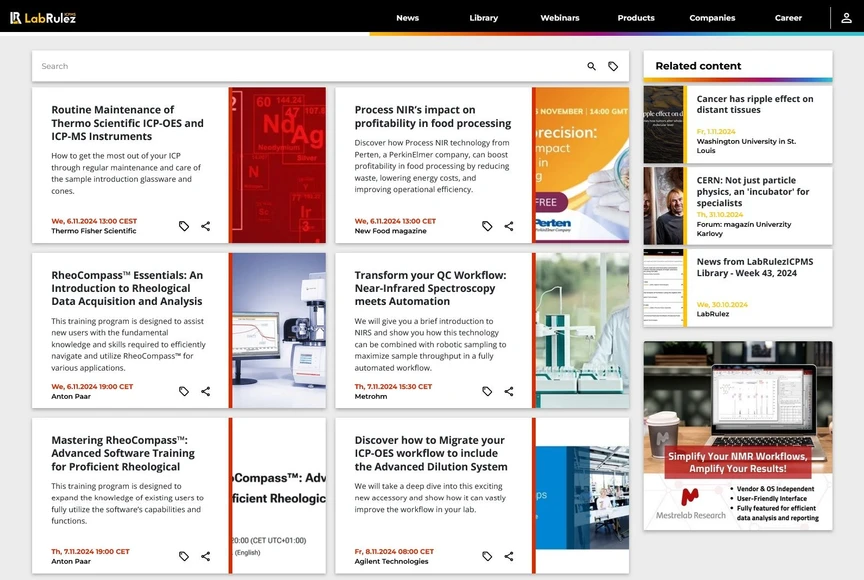Click 'Forum: magazín Univerzity Karlovy' text
This screenshot has width=864, height=580.
click(744, 229)
